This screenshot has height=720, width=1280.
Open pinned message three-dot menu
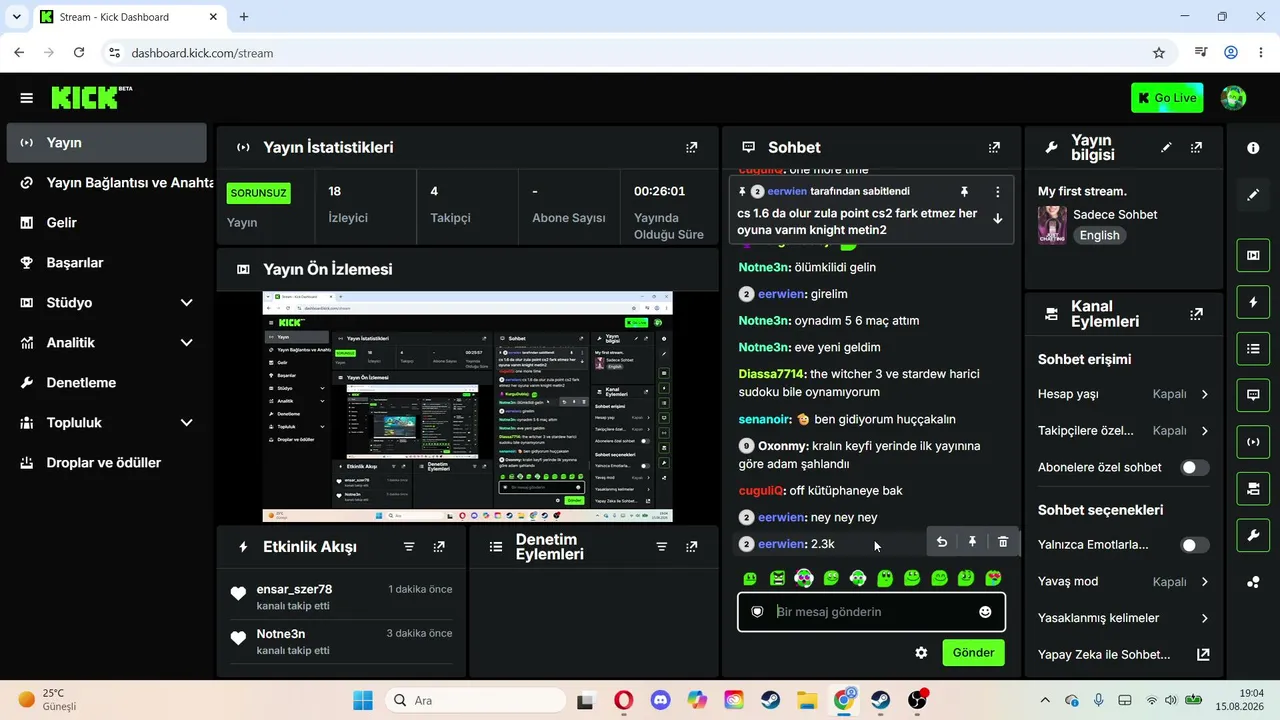997,191
